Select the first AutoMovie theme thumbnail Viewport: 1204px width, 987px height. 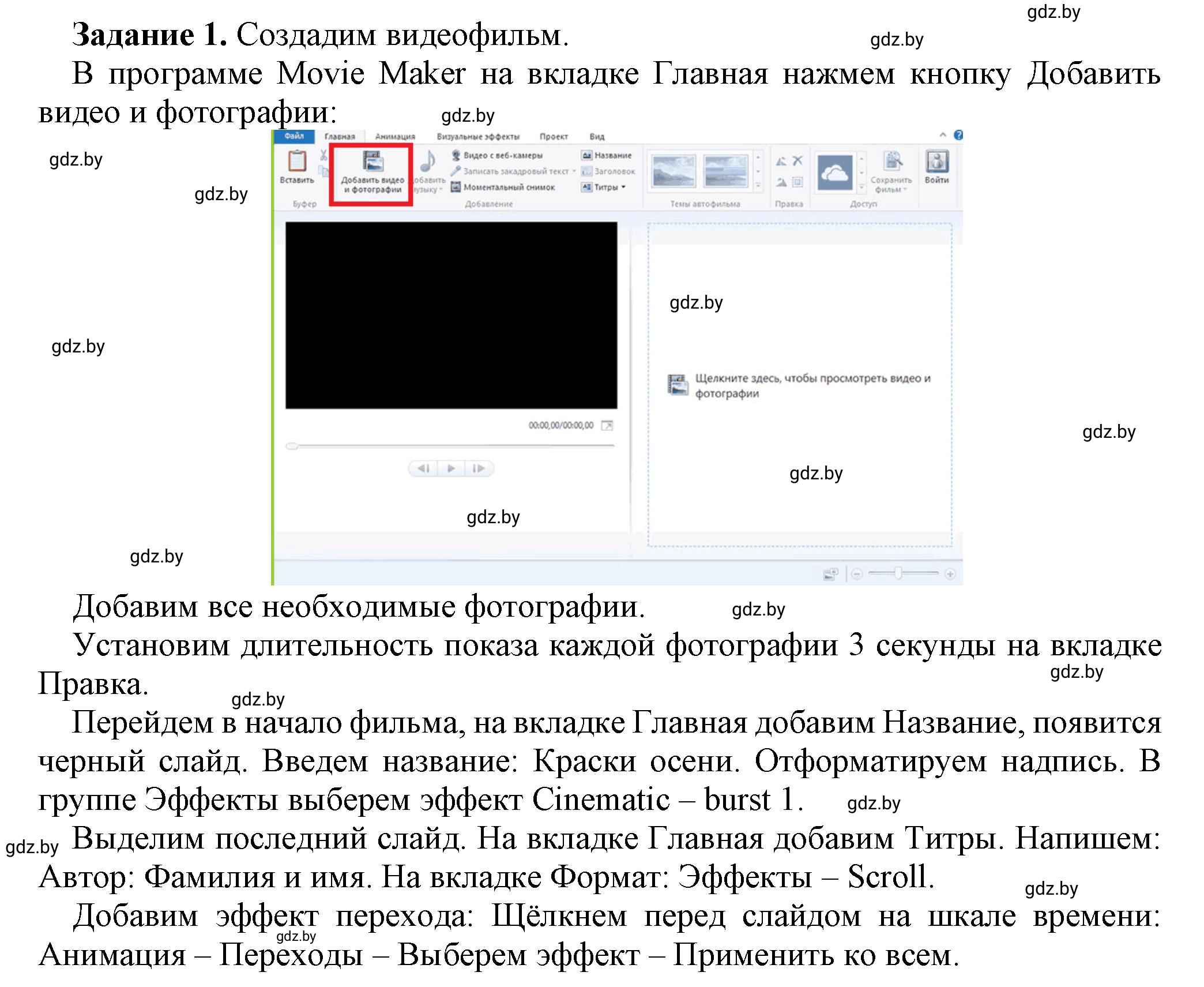(x=673, y=171)
